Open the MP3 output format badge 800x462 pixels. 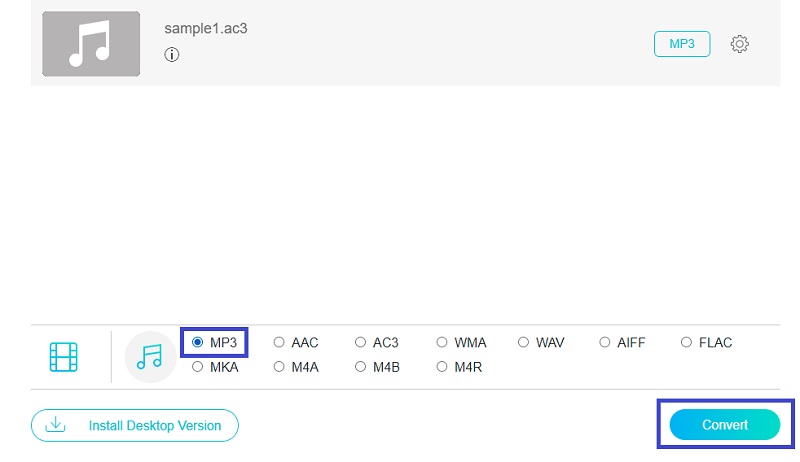tap(681, 44)
